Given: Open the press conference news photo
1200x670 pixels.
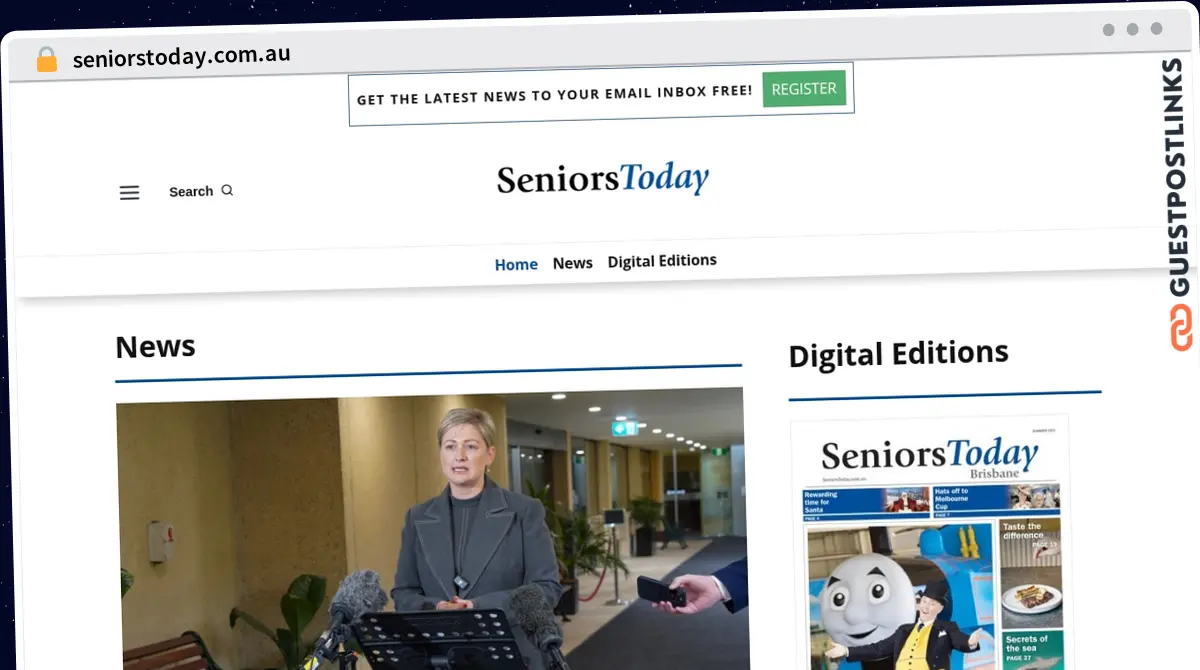Looking at the screenshot, I should [431, 528].
